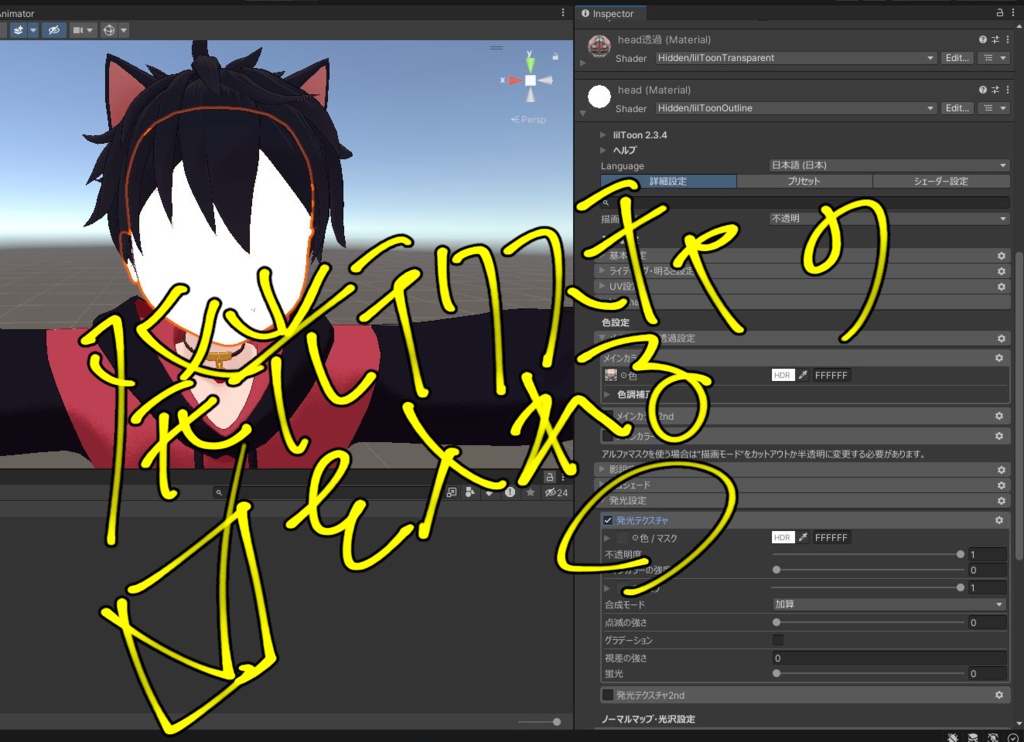The image size is (1024, 742).
Task: Expand the lilToon 2.3.4 foldout
Action: [603, 135]
